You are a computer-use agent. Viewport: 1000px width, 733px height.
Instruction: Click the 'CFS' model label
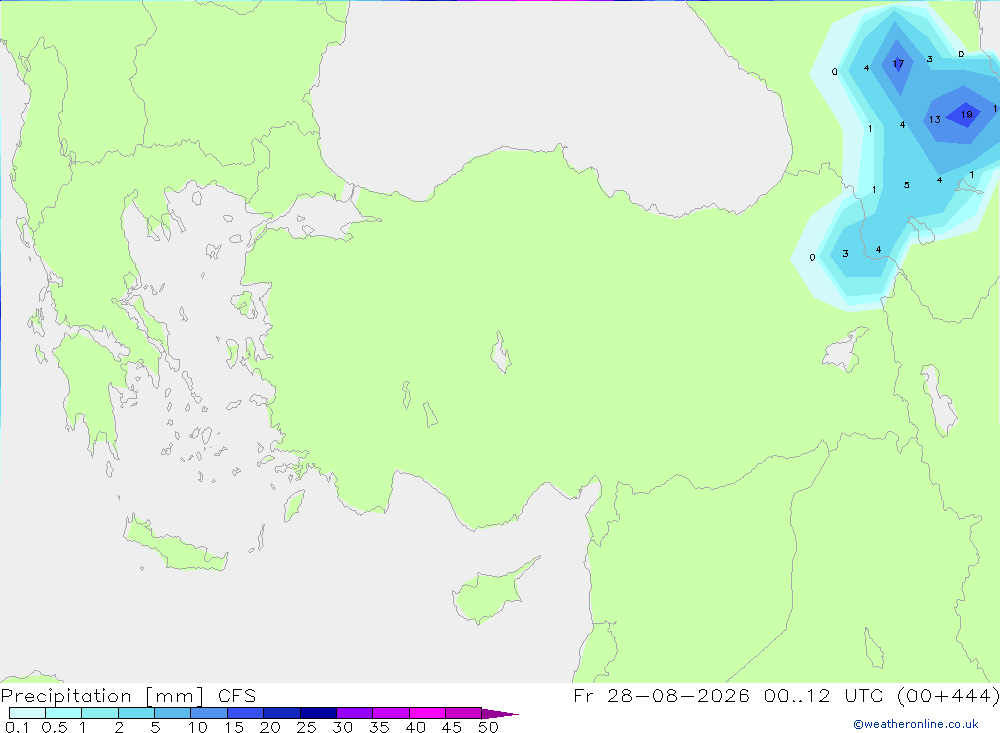coord(237,696)
